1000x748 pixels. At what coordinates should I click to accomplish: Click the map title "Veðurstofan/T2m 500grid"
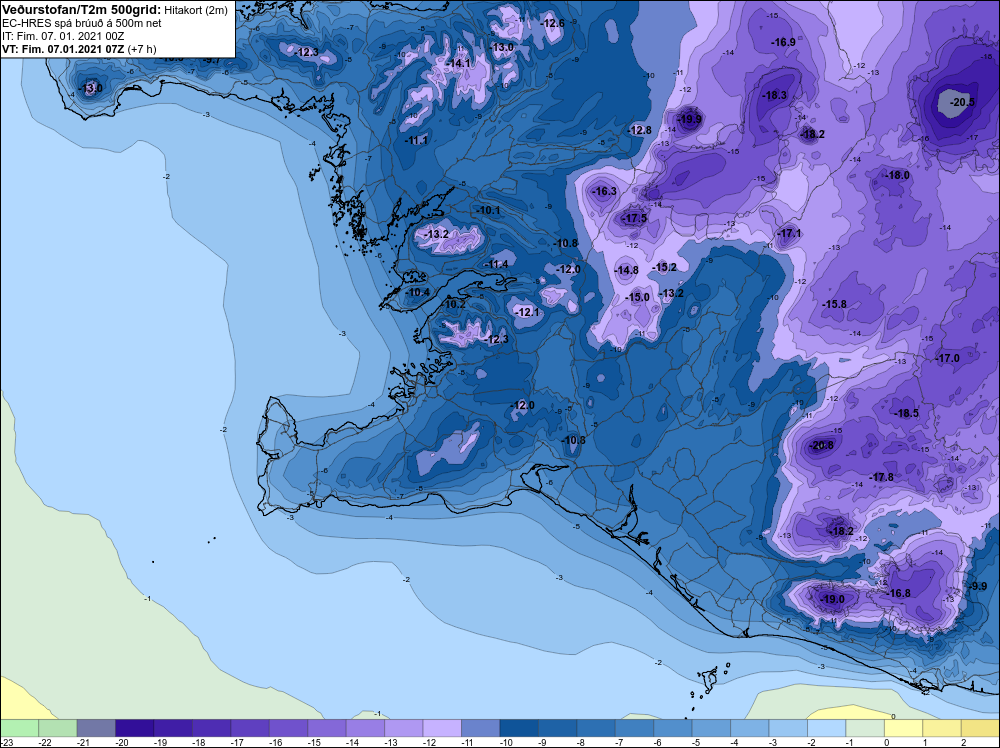tap(82, 10)
